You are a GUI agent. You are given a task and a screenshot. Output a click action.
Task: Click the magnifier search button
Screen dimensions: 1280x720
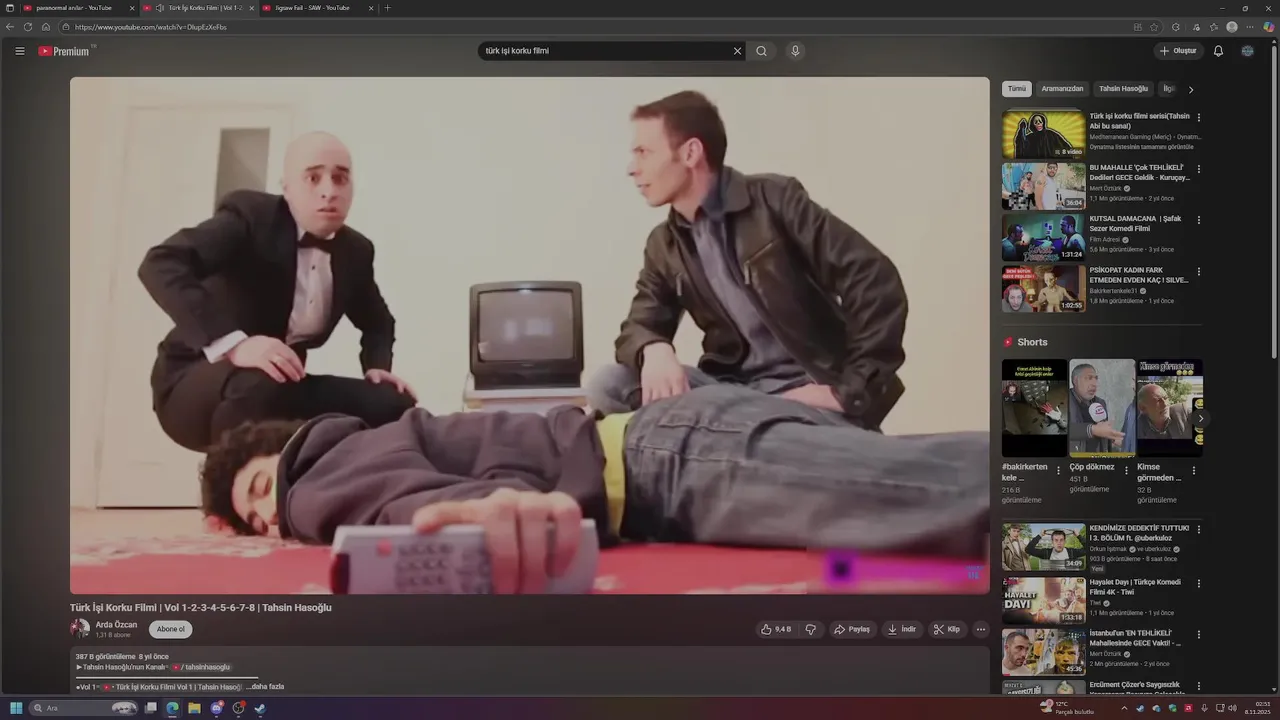[x=762, y=51]
